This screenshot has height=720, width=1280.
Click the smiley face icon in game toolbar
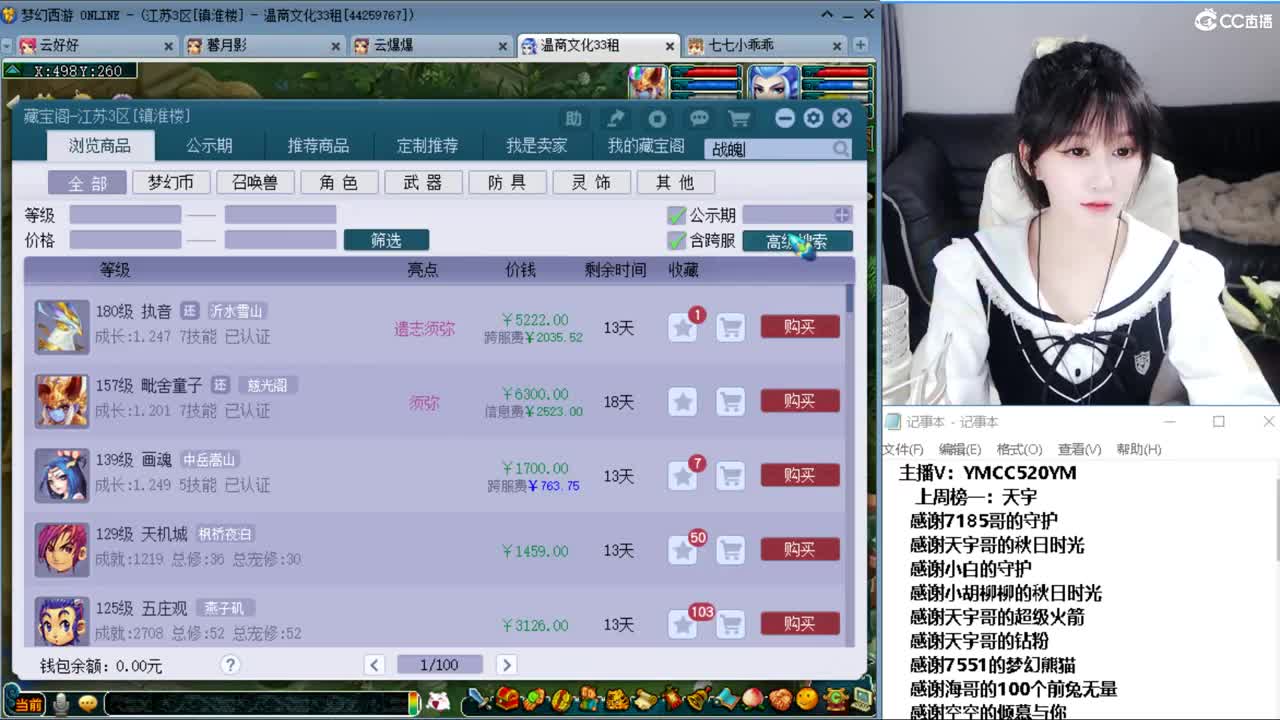[807, 699]
